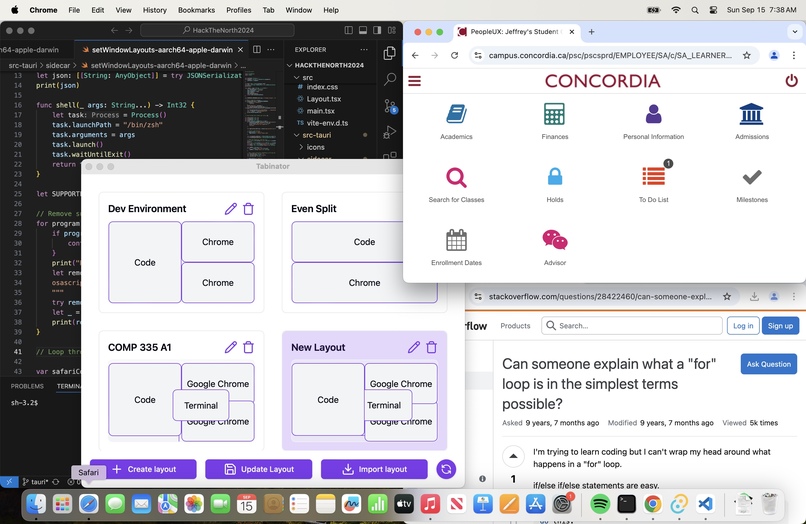Click the Import layout button

pyautogui.click(x=374, y=469)
